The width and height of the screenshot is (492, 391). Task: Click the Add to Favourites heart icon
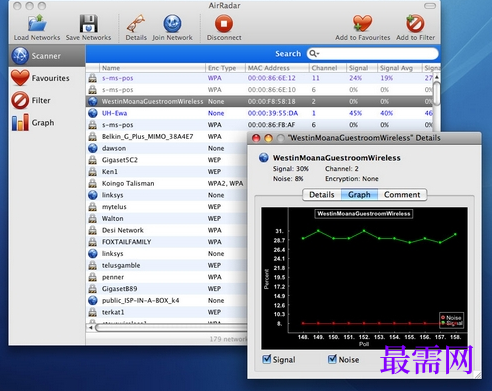click(362, 23)
